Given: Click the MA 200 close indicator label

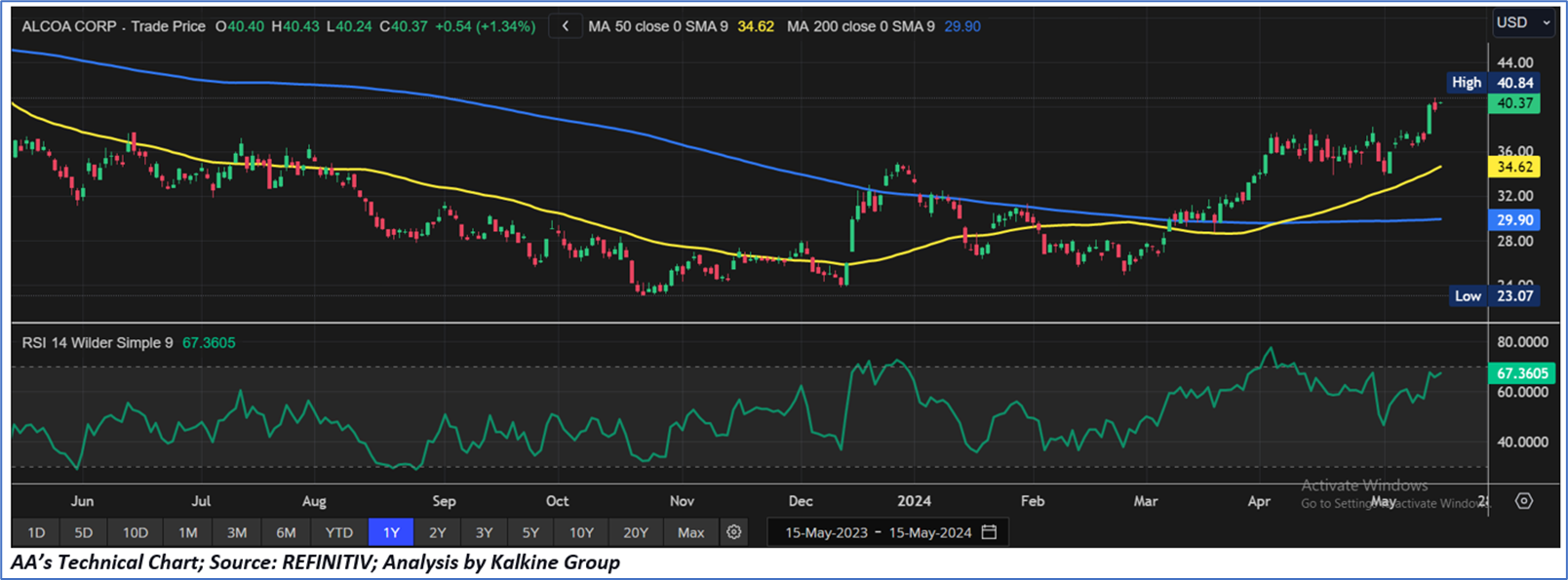Looking at the screenshot, I should [x=860, y=26].
